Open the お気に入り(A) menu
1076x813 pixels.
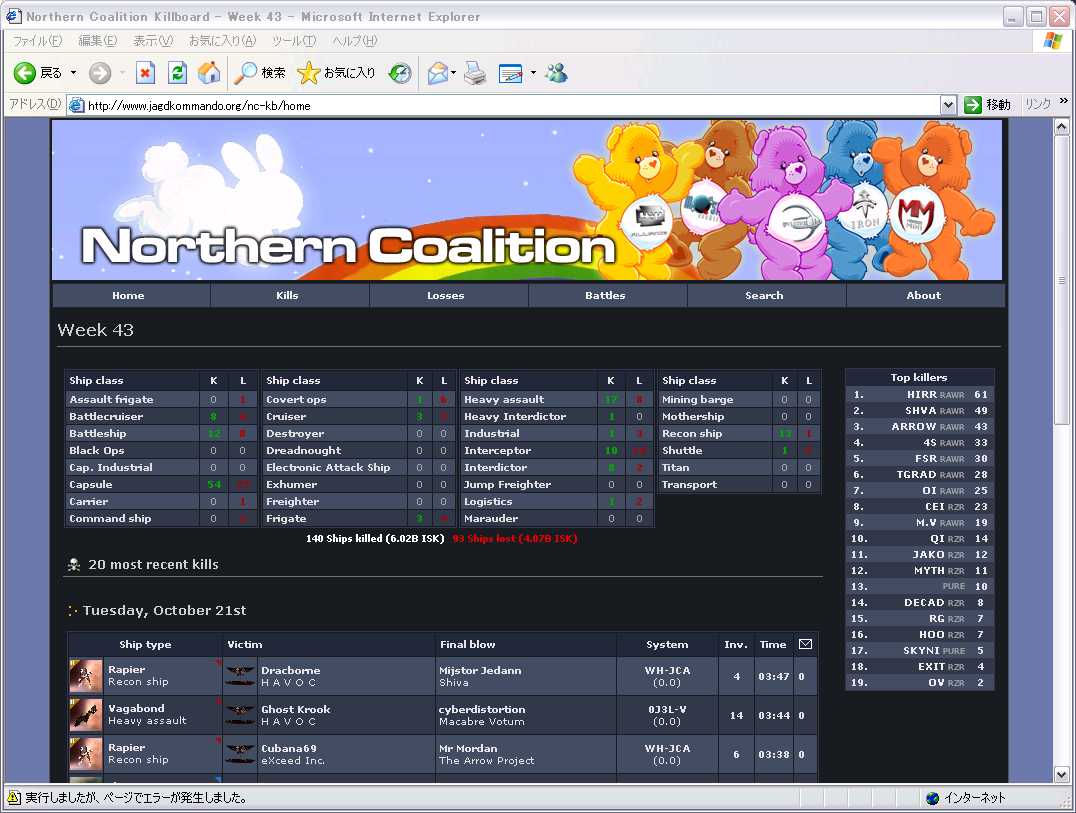click(222, 41)
